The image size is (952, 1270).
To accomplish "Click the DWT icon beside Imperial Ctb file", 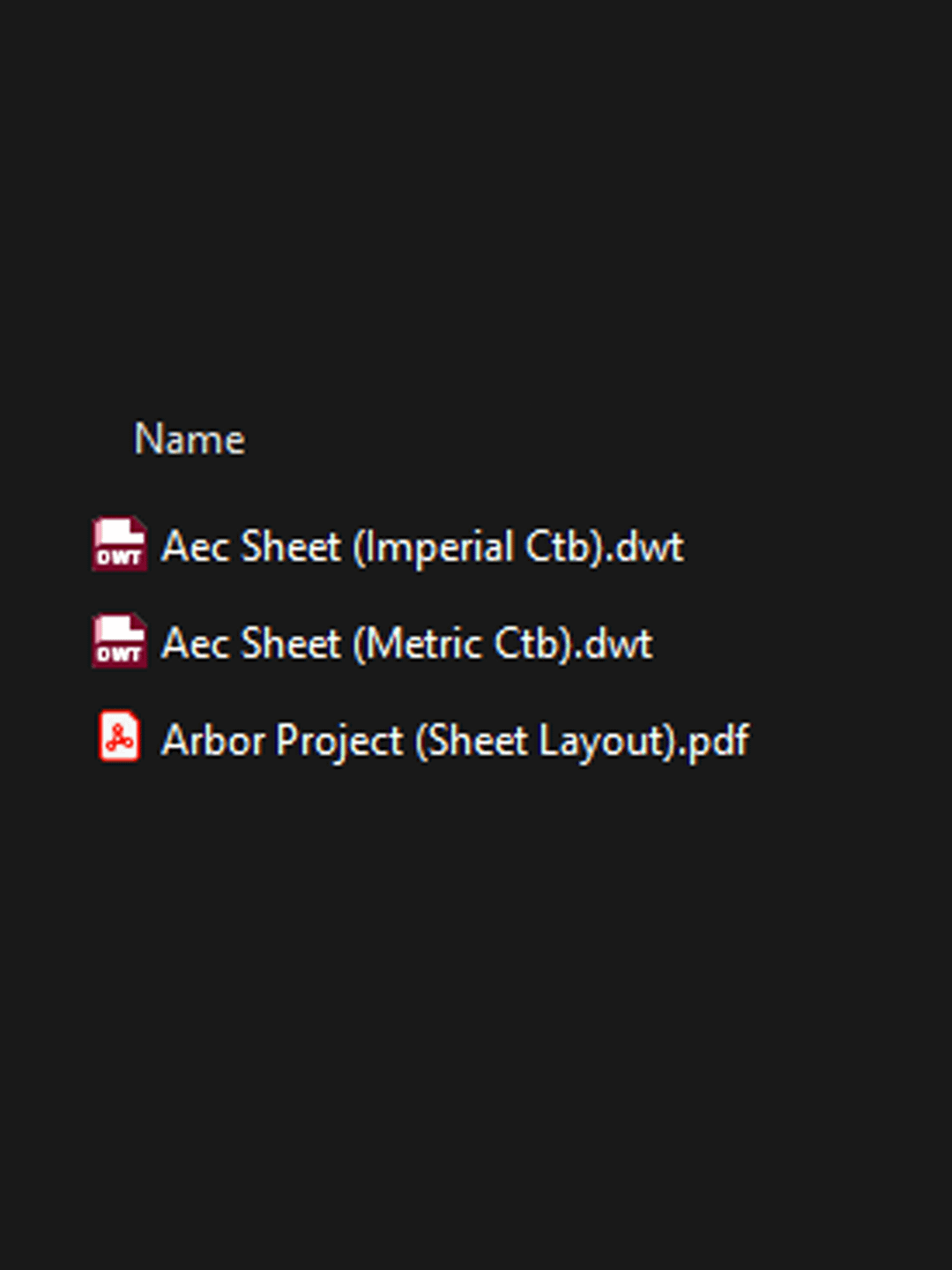I will (x=119, y=545).
